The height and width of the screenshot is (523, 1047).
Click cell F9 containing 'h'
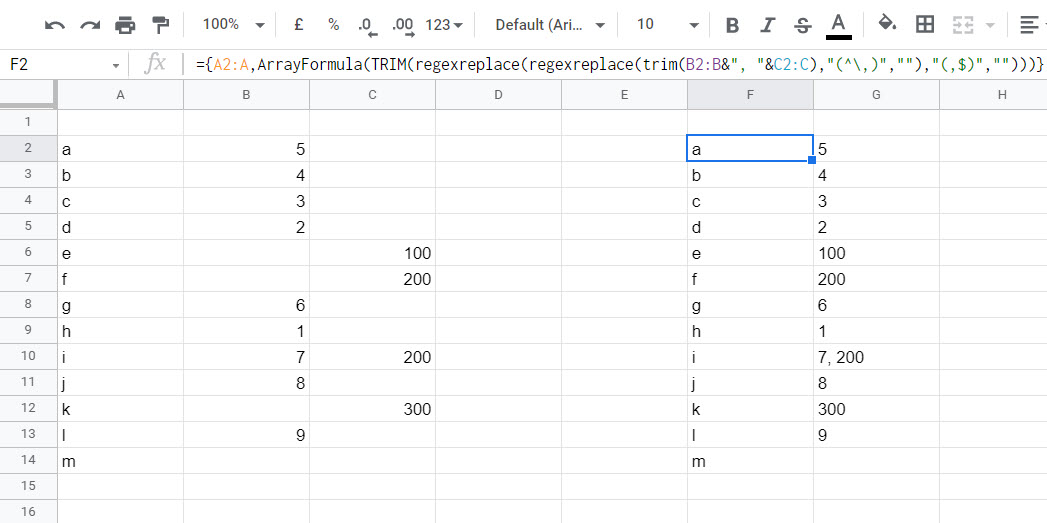point(751,331)
